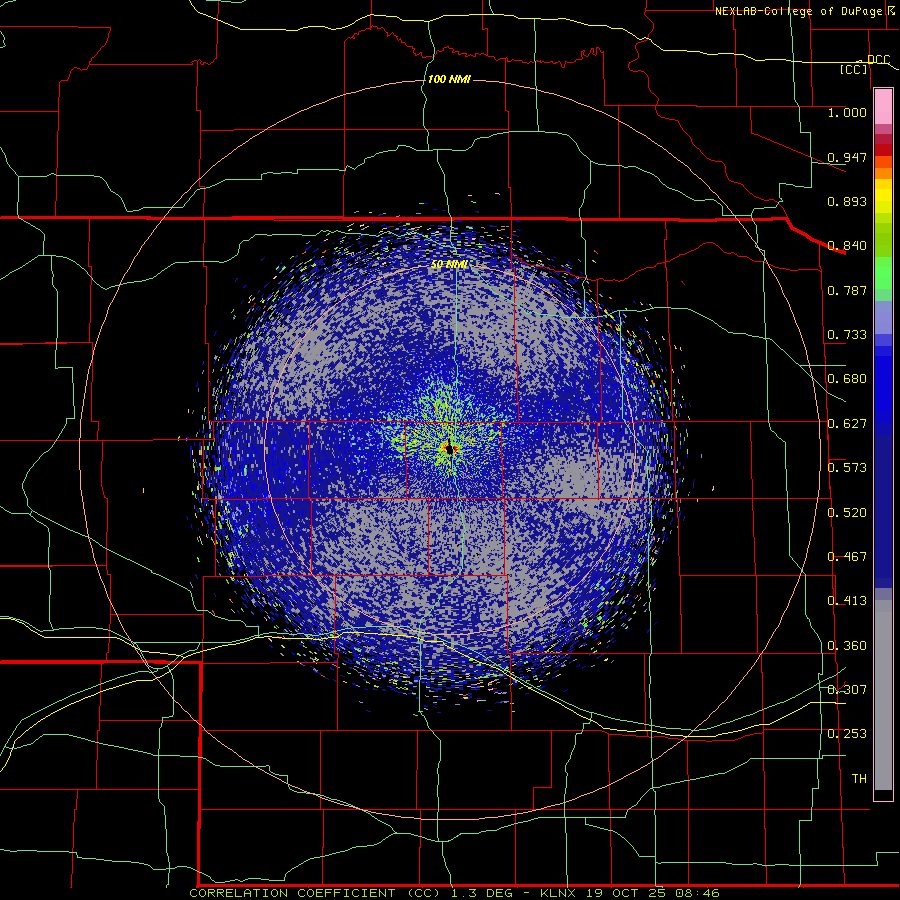The image size is (900, 900).
Task: Click the 50 NMI range ring label
Action: pos(449,264)
